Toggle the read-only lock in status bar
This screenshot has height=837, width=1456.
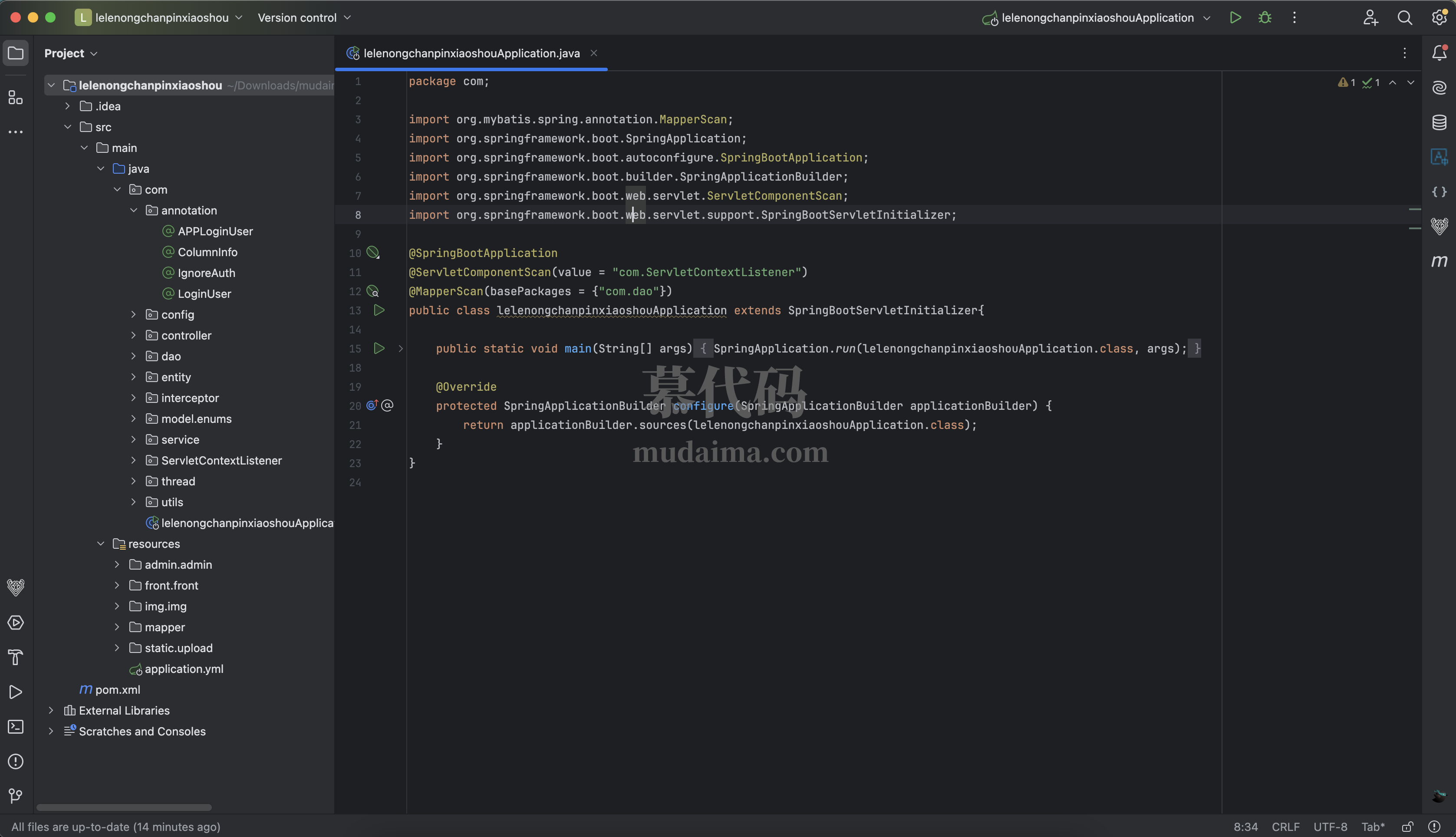(x=1407, y=827)
